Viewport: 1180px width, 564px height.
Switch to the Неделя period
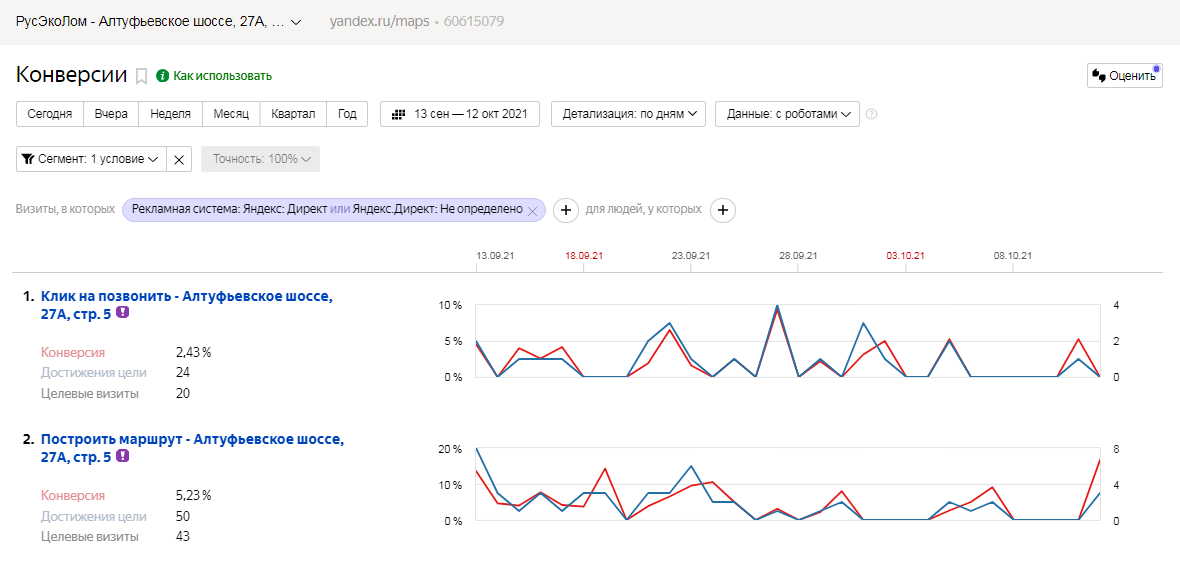[170, 114]
